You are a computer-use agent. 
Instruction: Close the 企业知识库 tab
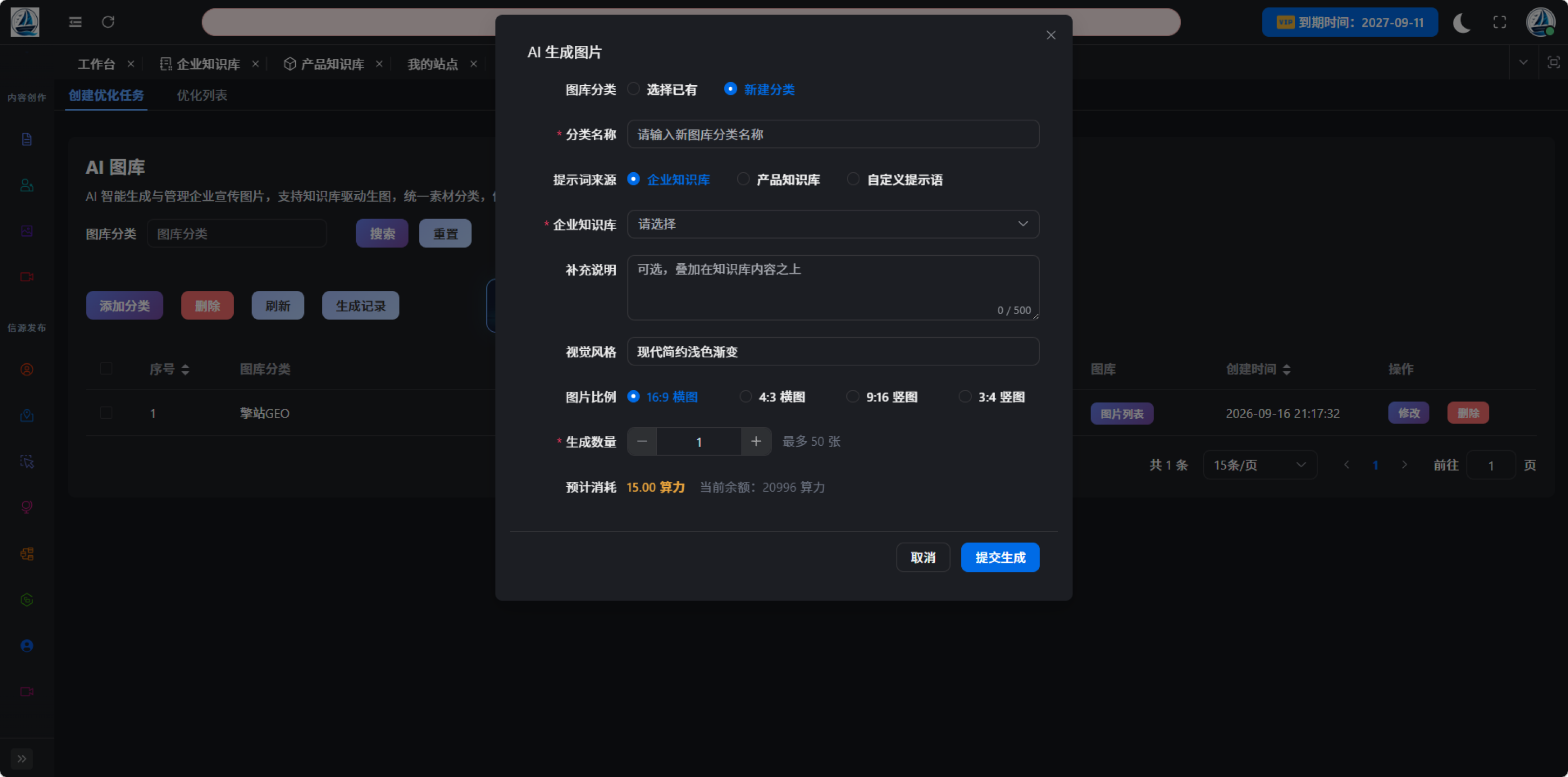(x=256, y=64)
